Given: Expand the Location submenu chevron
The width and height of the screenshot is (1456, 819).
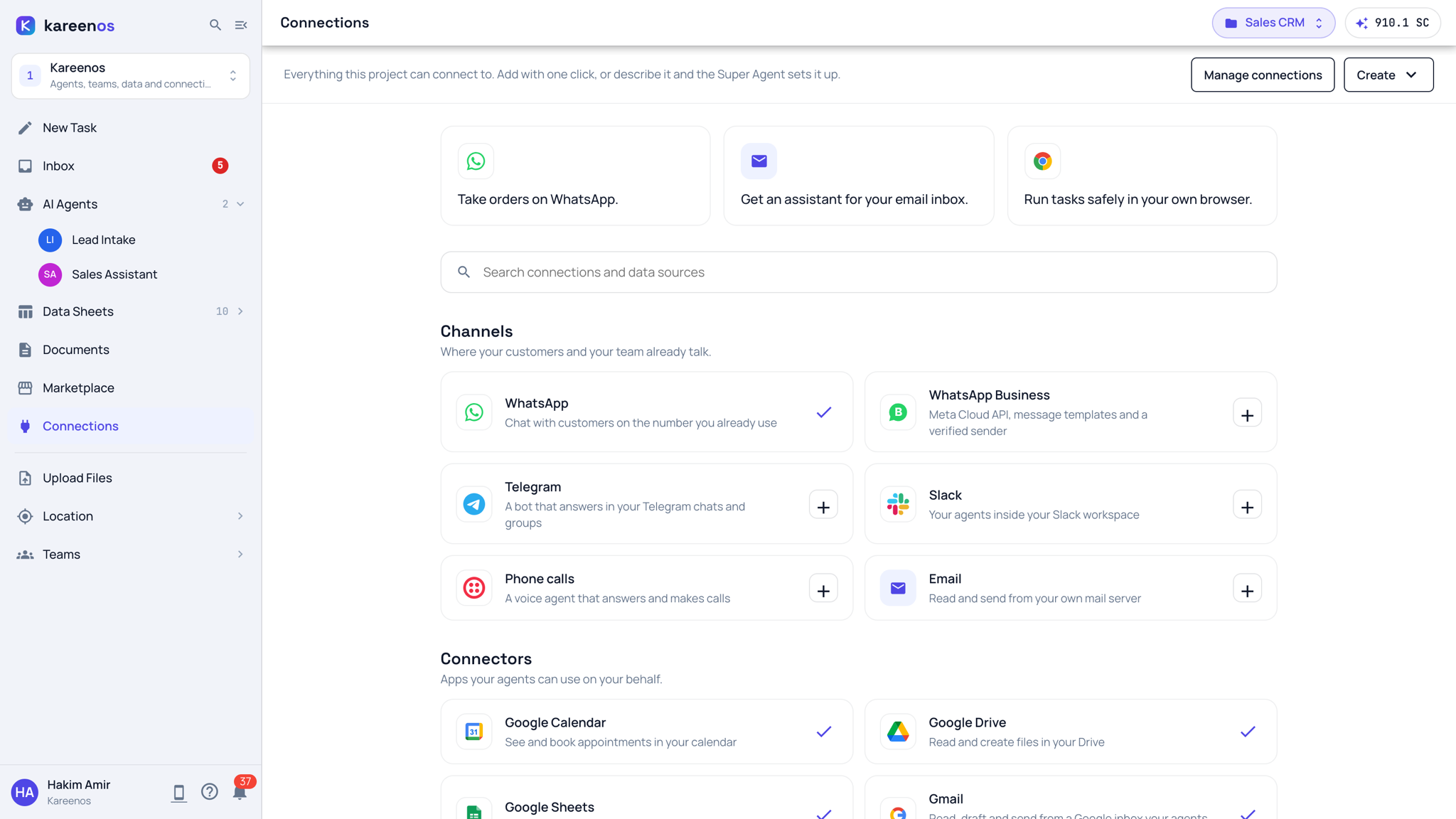Looking at the screenshot, I should pos(240,516).
